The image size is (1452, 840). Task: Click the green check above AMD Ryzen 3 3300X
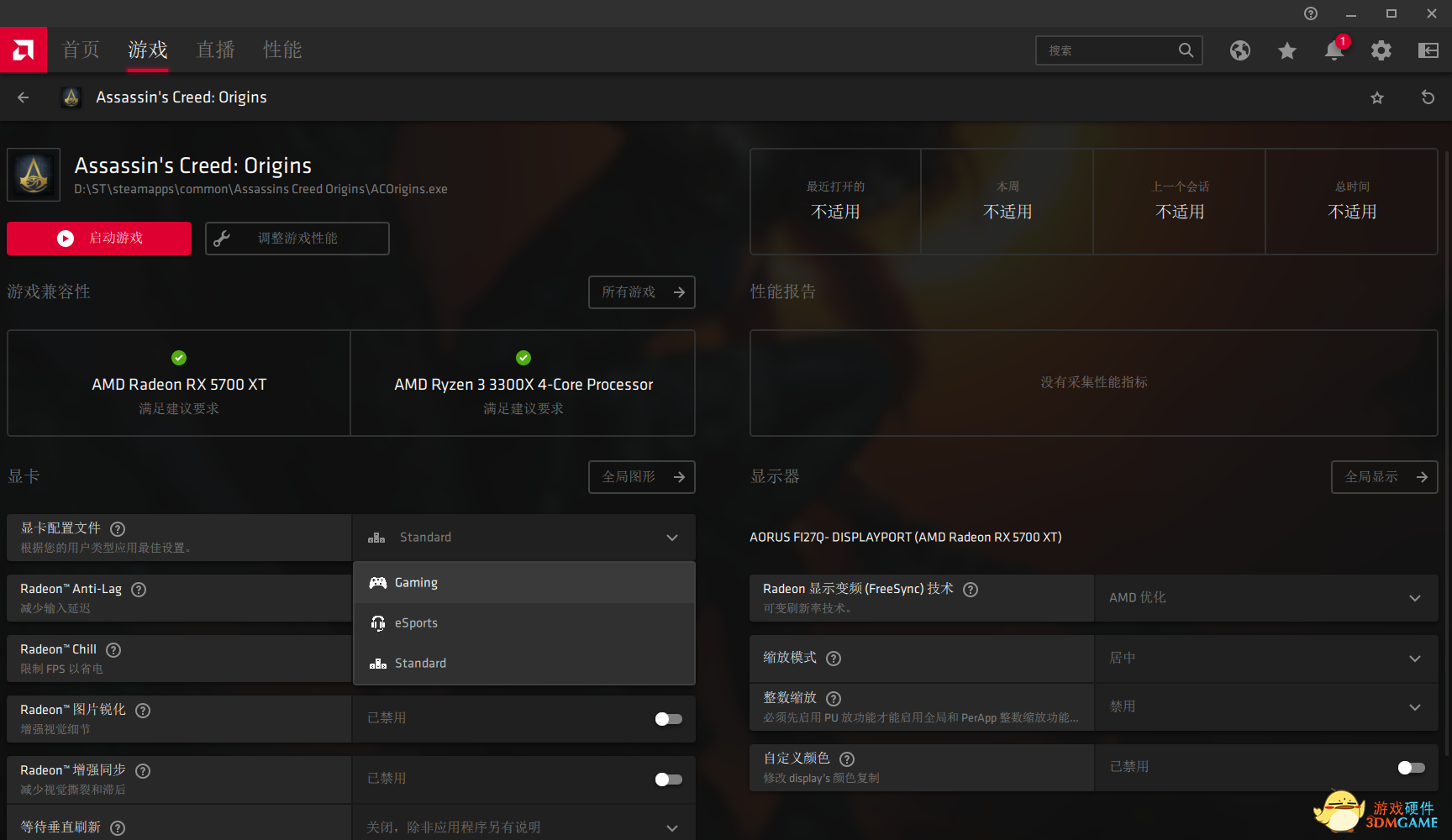[x=523, y=358]
